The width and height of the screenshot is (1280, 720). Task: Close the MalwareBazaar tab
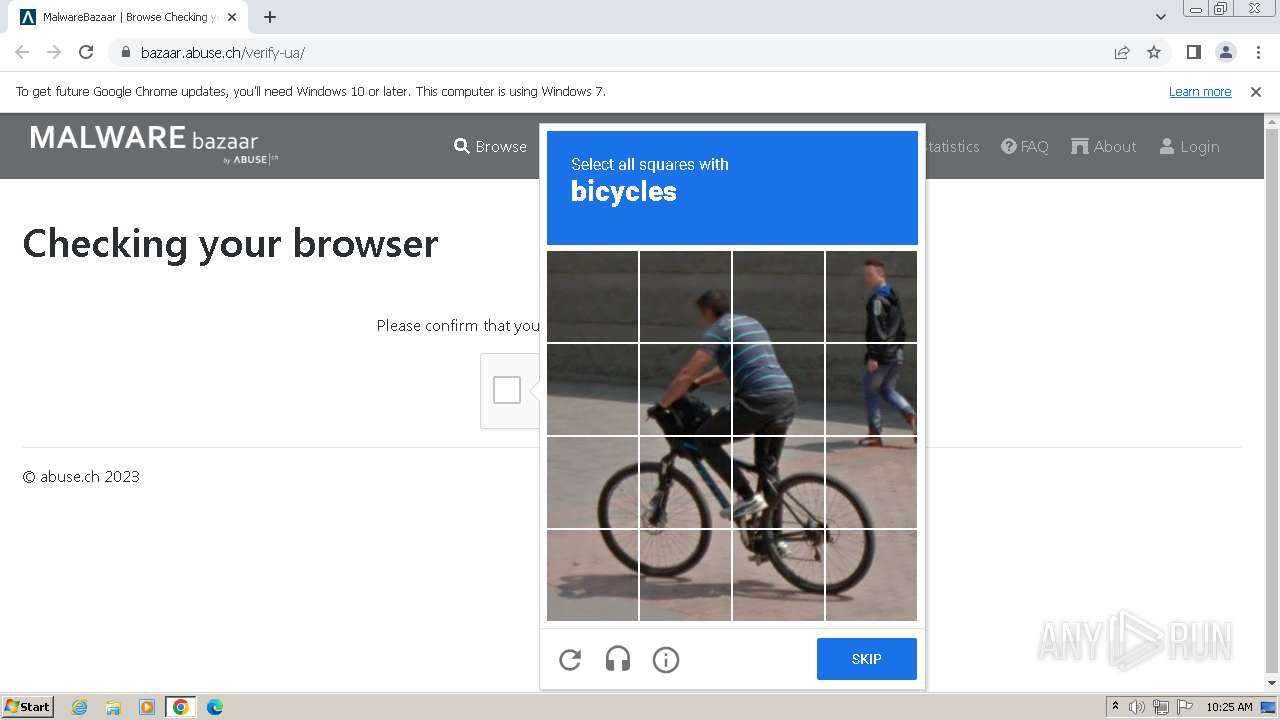[232, 17]
